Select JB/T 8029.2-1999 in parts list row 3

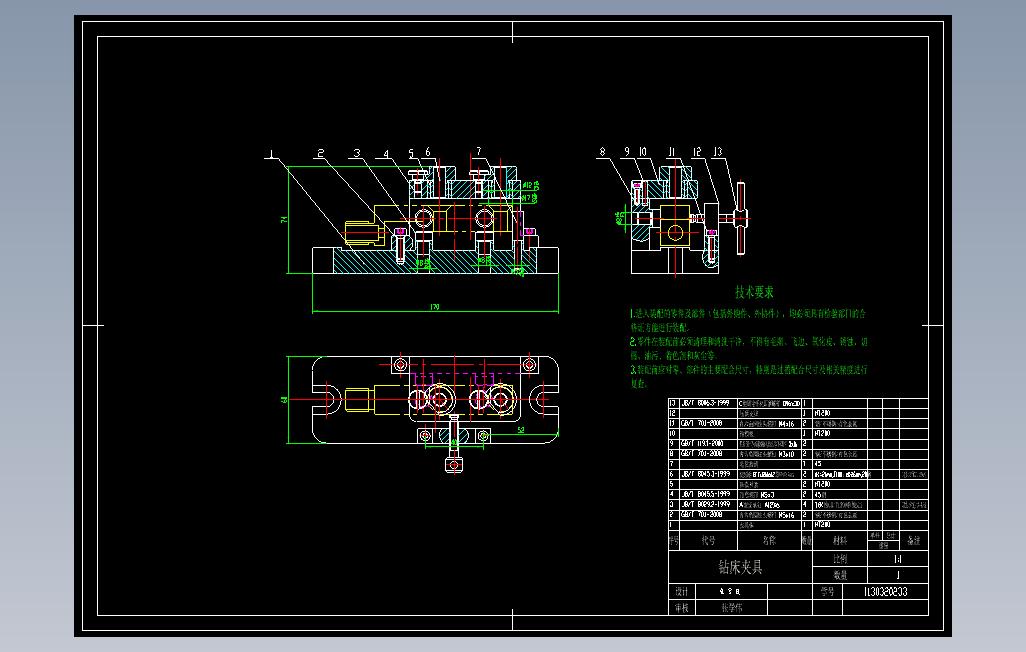click(x=705, y=505)
